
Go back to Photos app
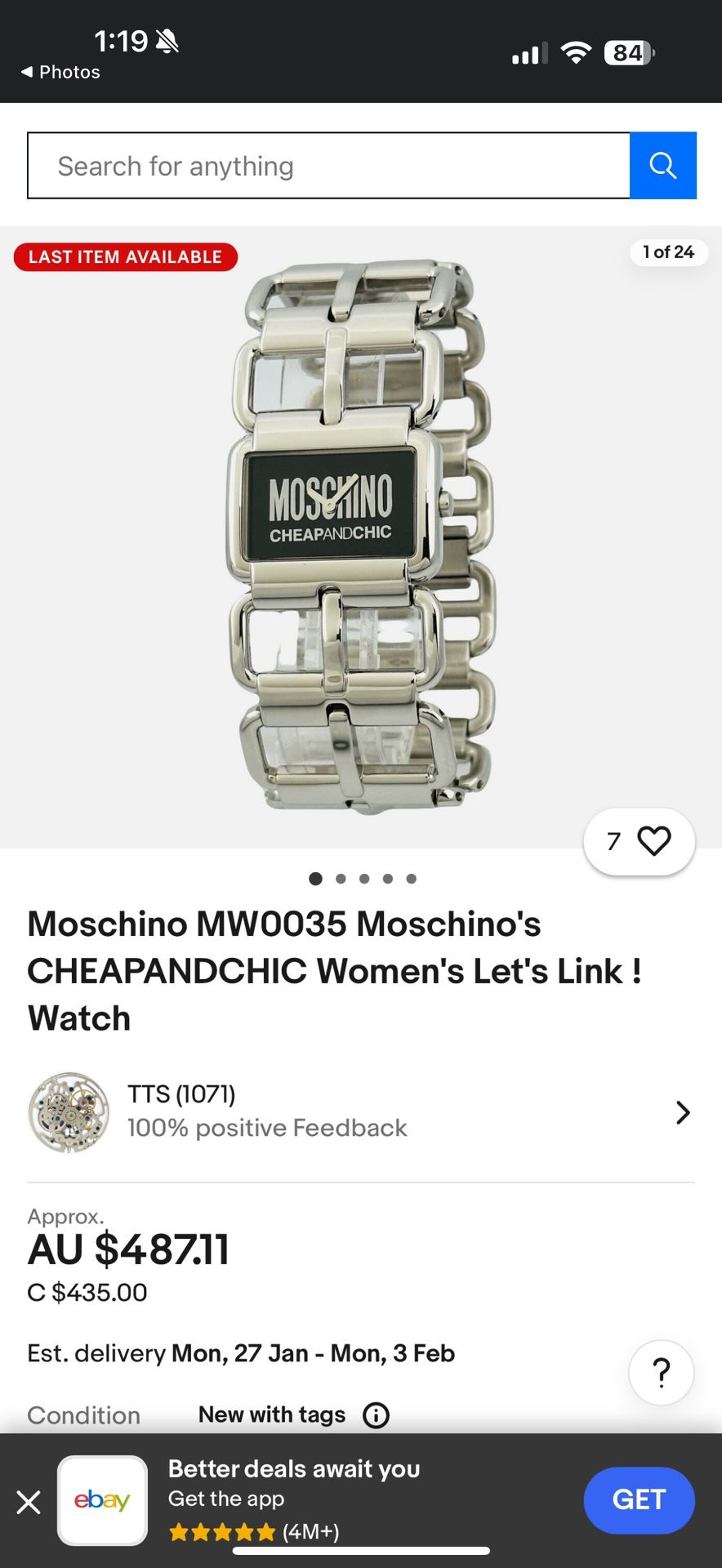click(60, 72)
